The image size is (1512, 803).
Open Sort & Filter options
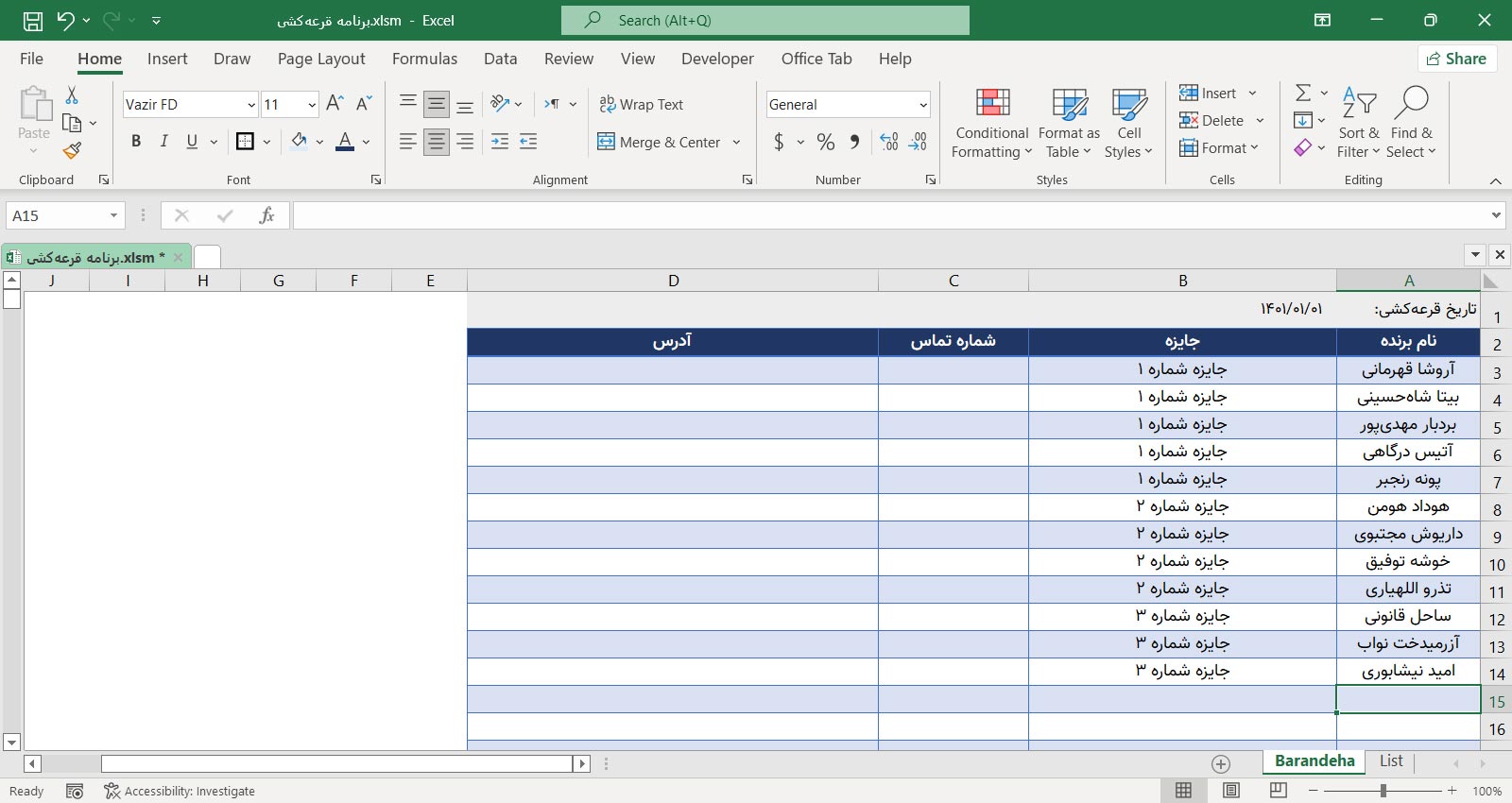1359,124
